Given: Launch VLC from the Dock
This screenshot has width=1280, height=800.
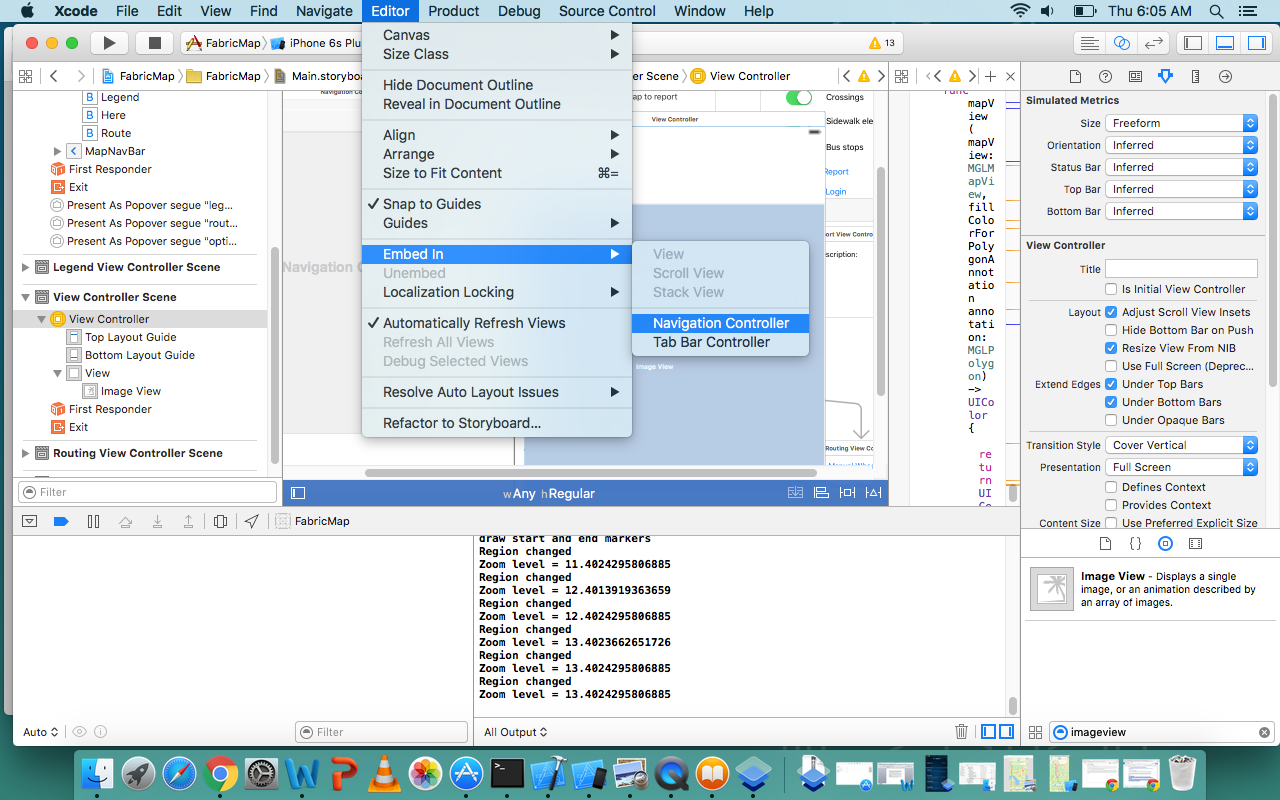Looking at the screenshot, I should click(381, 773).
